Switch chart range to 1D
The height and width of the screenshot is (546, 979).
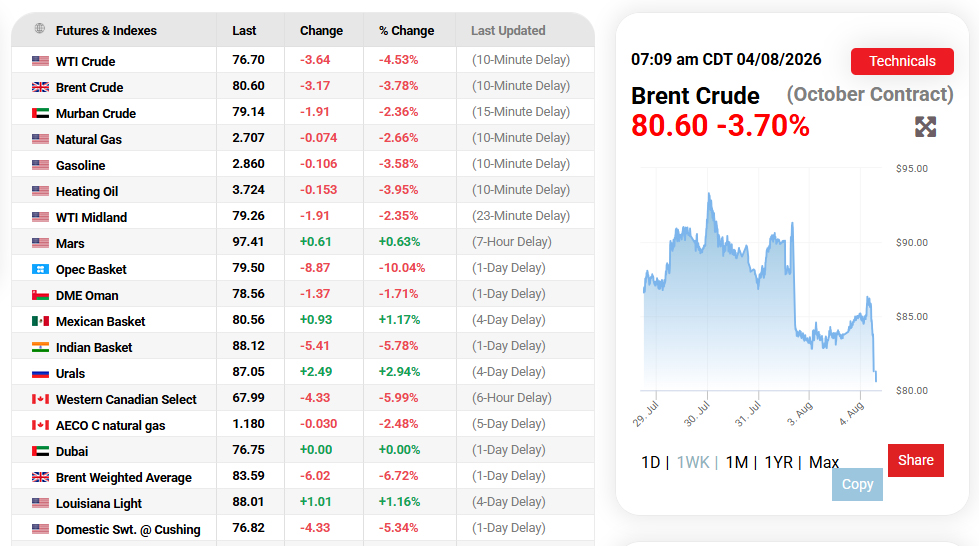651,462
